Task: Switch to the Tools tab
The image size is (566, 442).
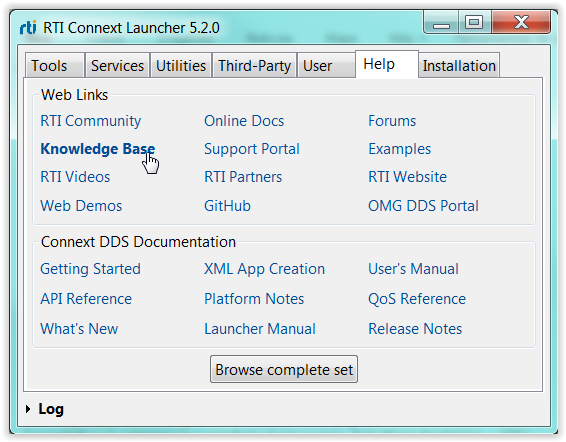Action: coord(55,65)
